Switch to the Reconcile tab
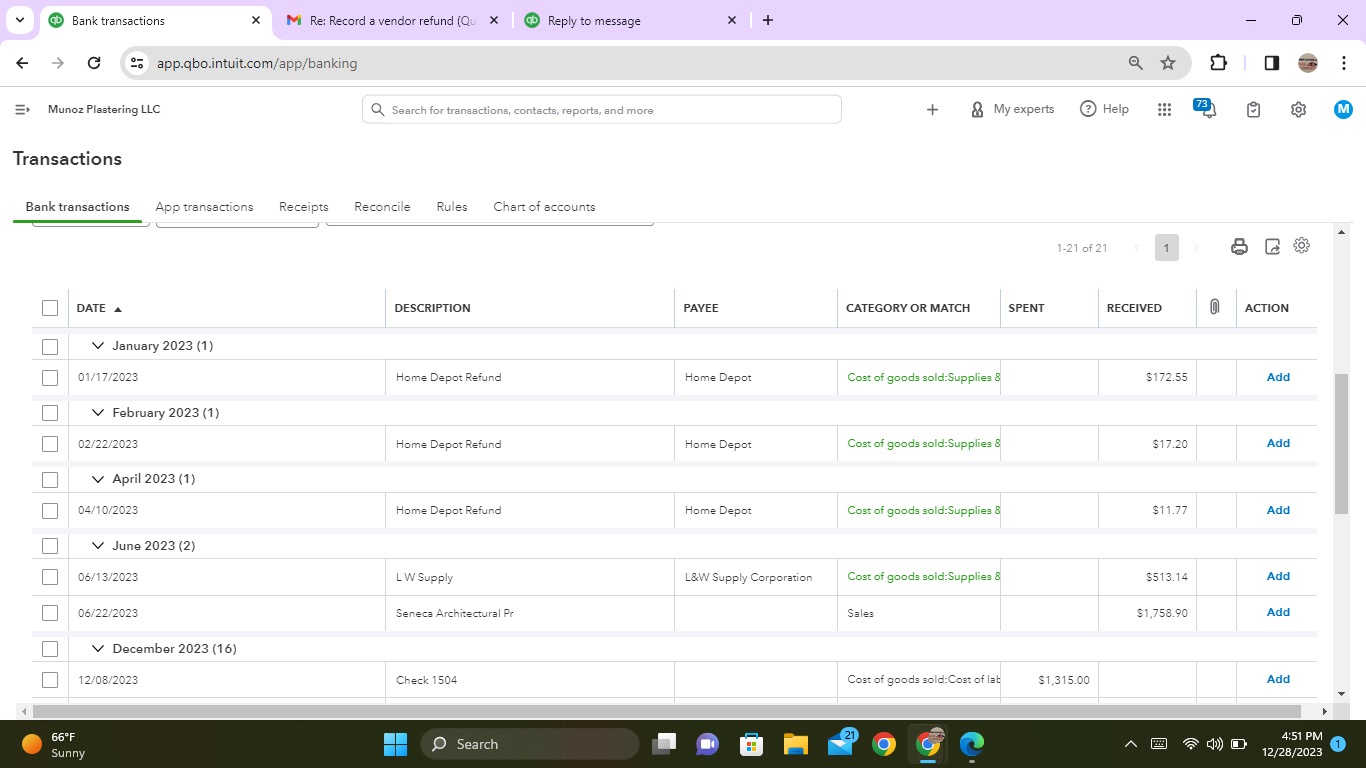Image resolution: width=1366 pixels, height=768 pixels. coord(382,207)
